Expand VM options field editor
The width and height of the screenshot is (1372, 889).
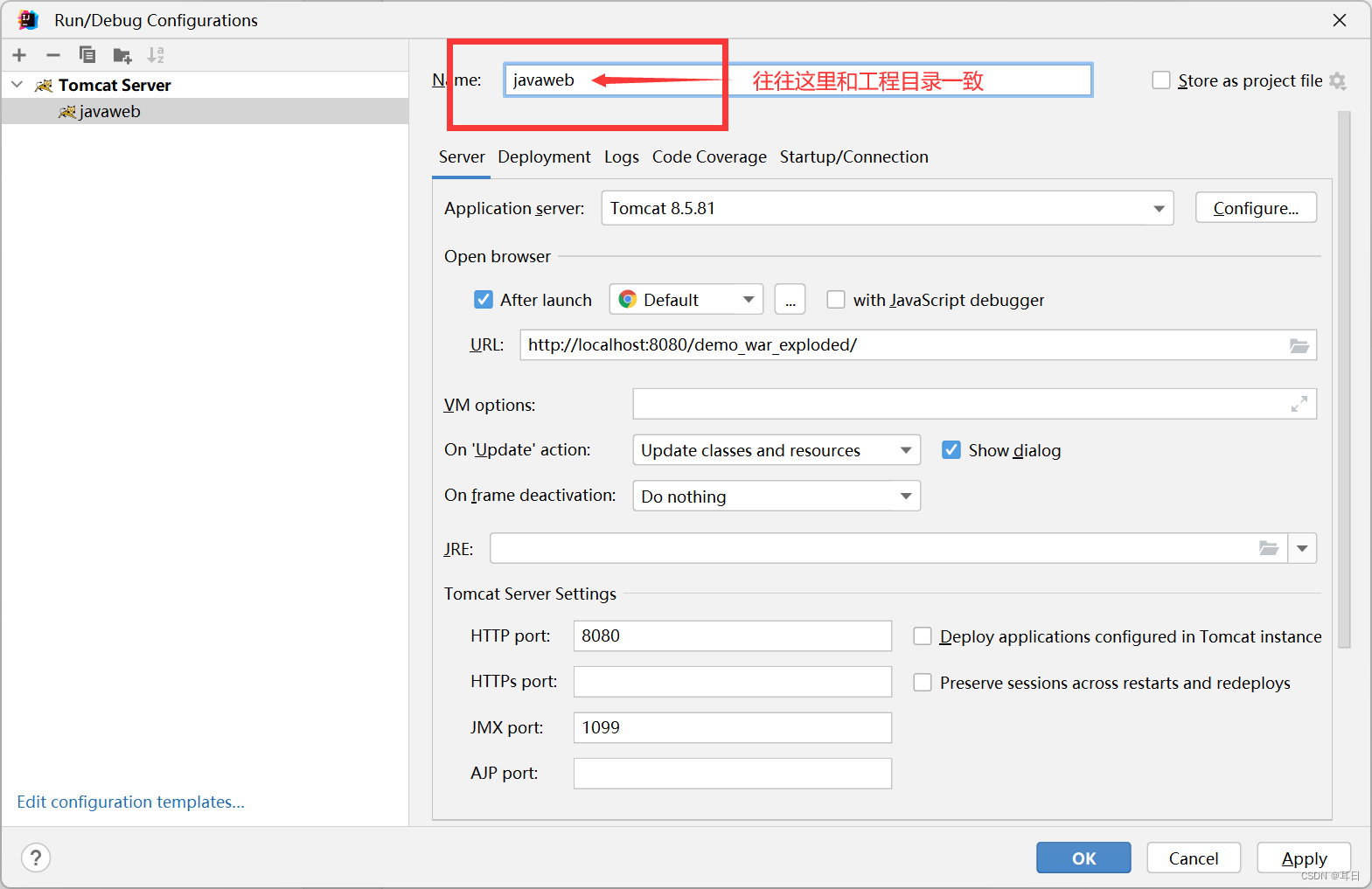point(1299,404)
